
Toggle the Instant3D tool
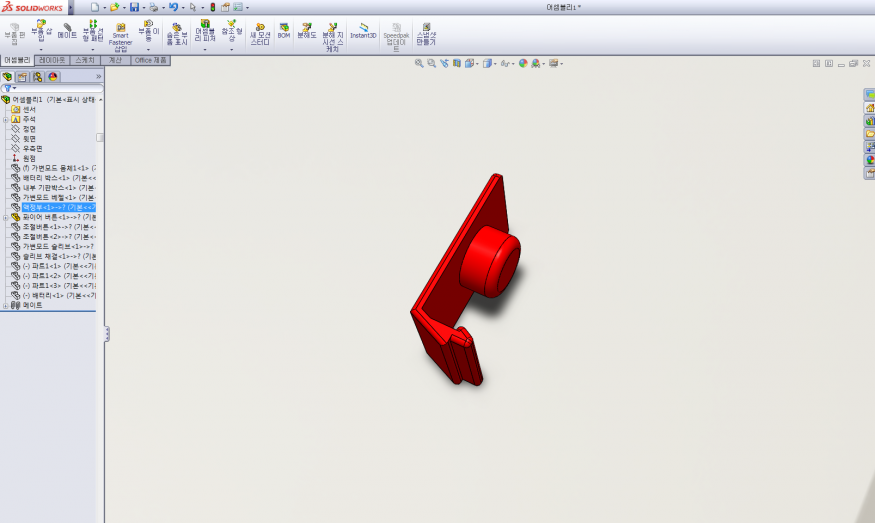tap(363, 31)
